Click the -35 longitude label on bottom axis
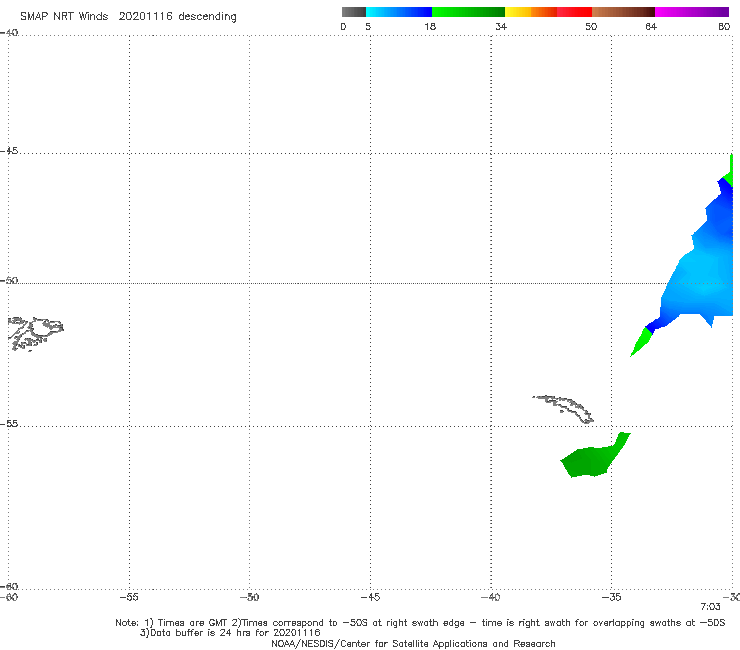 click(611, 597)
